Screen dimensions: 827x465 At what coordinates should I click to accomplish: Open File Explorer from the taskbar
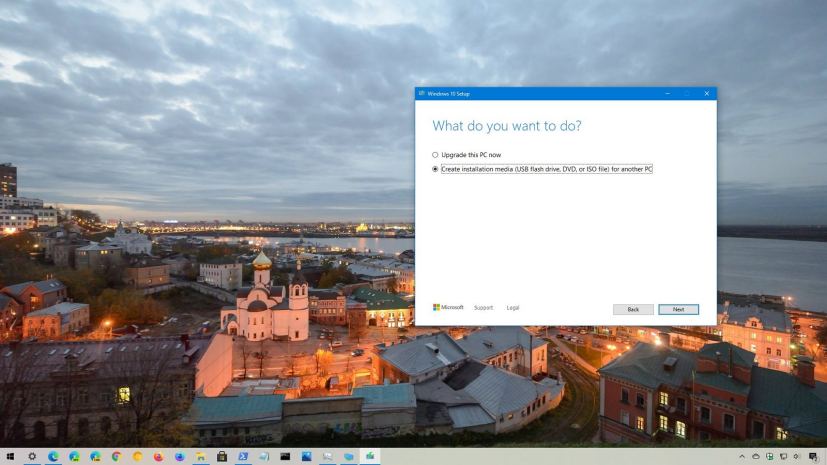click(x=201, y=456)
